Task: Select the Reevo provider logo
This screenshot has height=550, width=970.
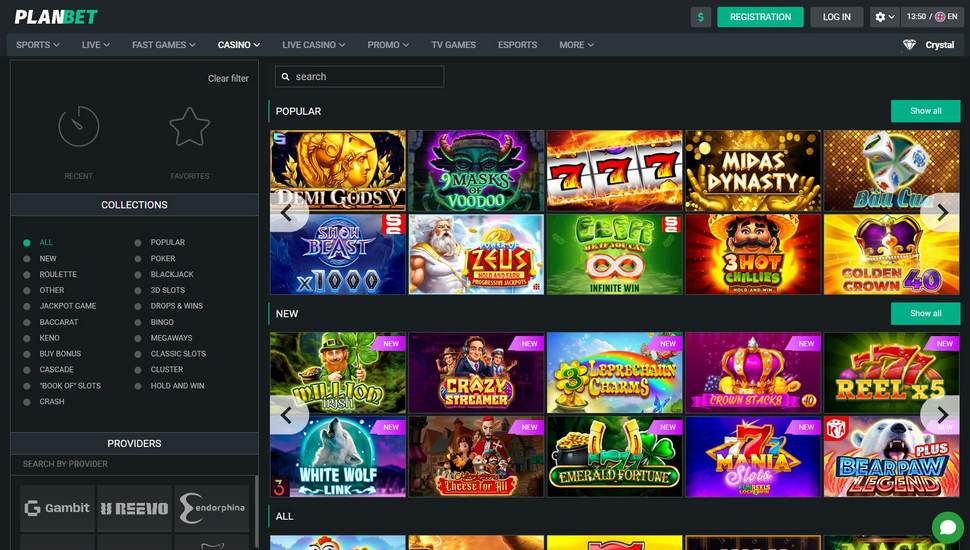Action: [134, 508]
